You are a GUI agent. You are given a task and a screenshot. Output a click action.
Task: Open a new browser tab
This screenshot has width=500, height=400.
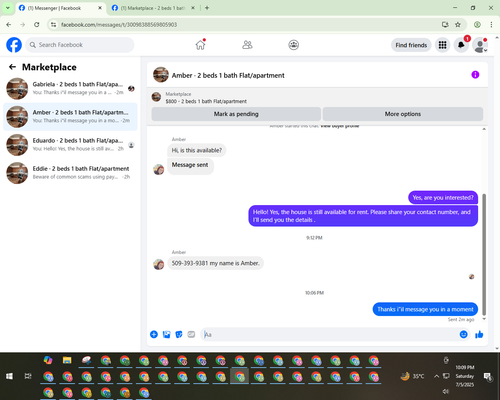point(207,8)
